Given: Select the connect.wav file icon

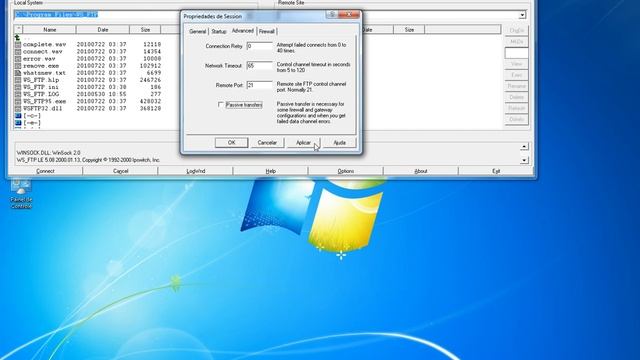Looking at the screenshot, I should (x=18, y=51).
